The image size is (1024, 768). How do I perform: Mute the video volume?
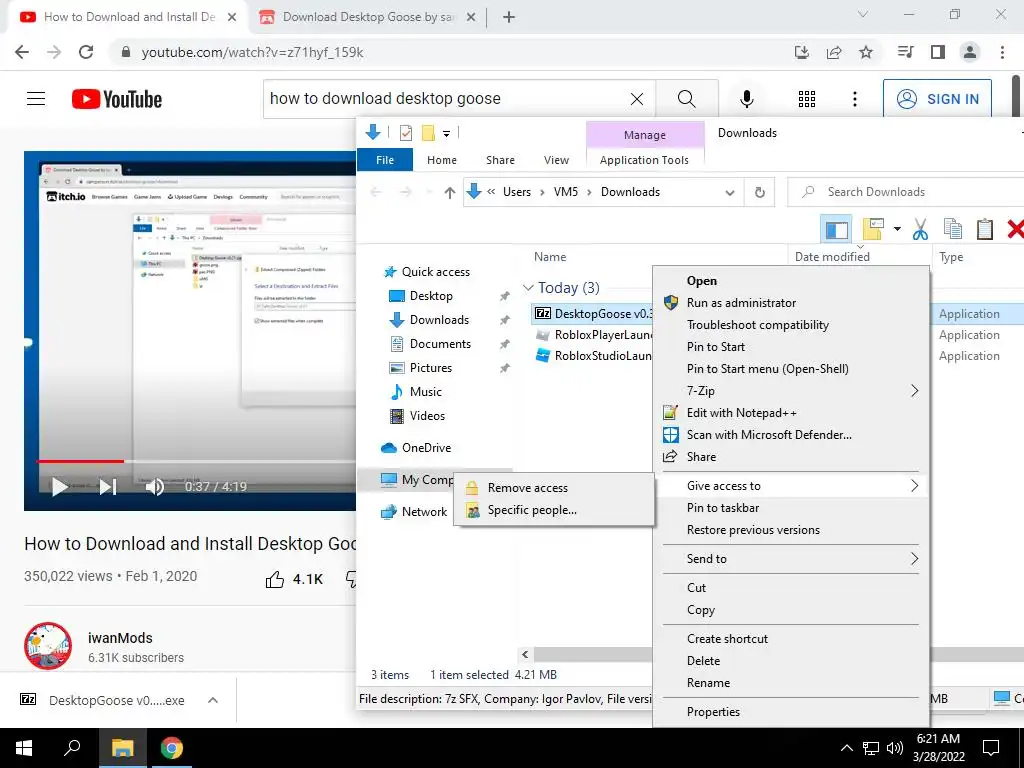point(154,487)
